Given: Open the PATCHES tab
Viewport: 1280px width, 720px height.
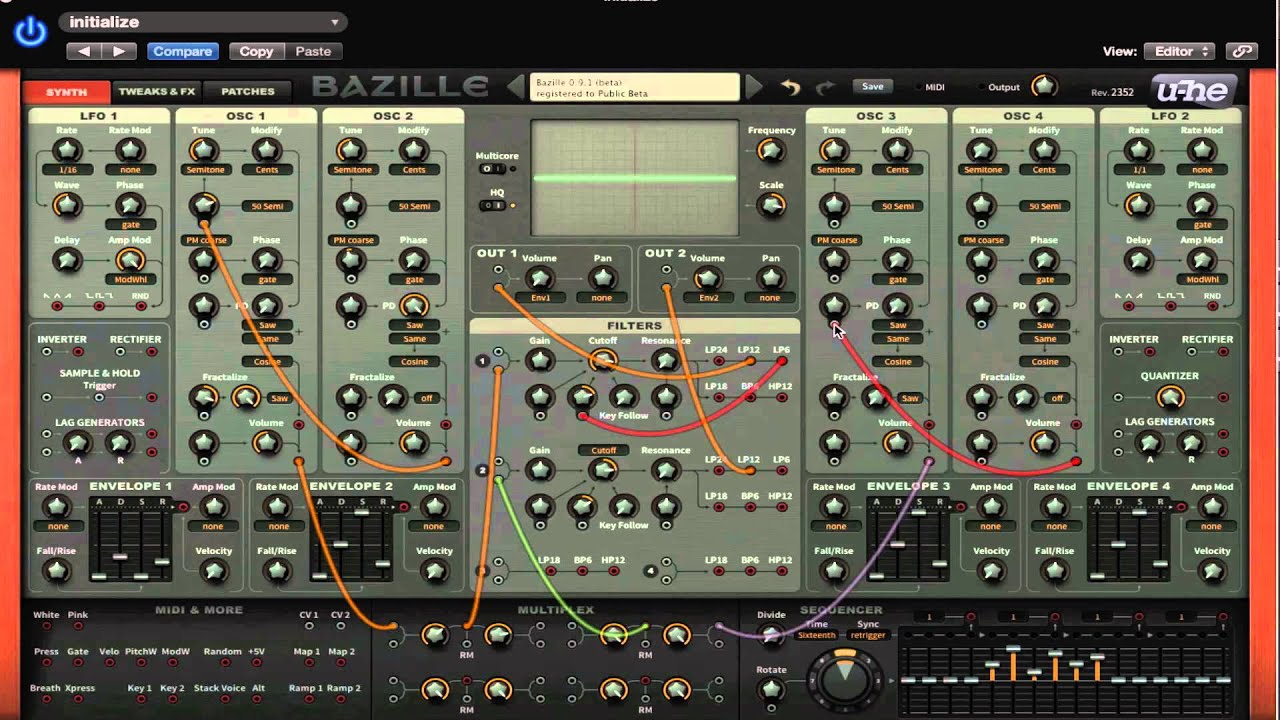Looking at the screenshot, I should pos(247,91).
